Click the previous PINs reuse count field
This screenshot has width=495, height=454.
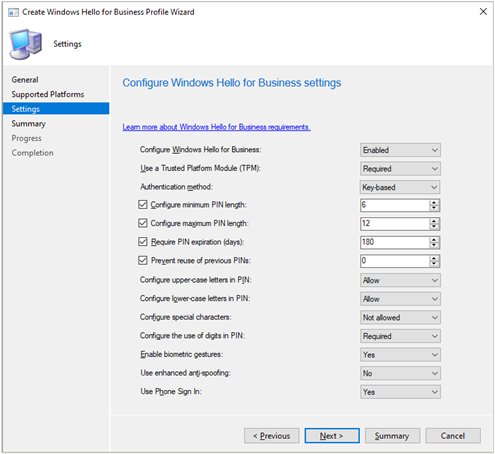pyautogui.click(x=395, y=261)
